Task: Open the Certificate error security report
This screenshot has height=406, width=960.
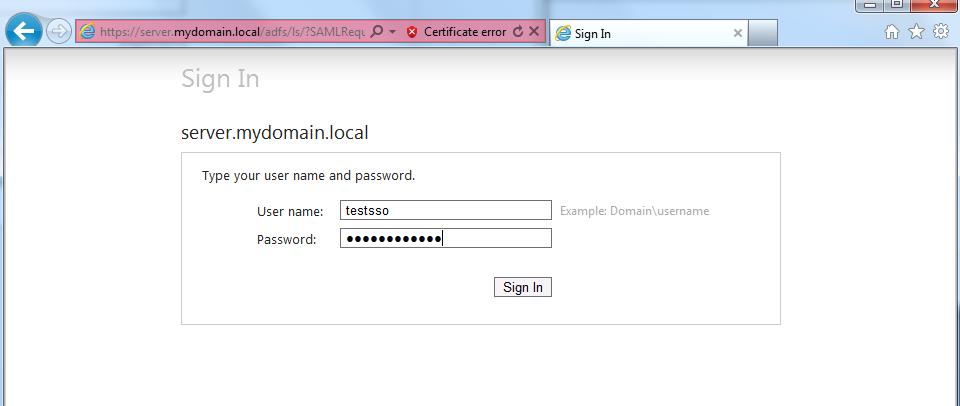Action: tap(465, 32)
